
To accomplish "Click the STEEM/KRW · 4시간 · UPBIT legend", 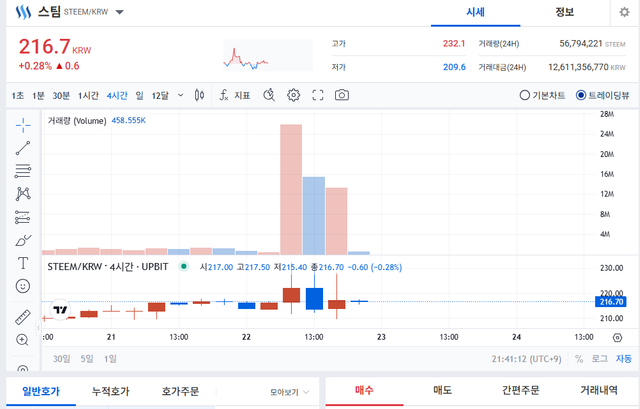I will pyautogui.click(x=108, y=267).
